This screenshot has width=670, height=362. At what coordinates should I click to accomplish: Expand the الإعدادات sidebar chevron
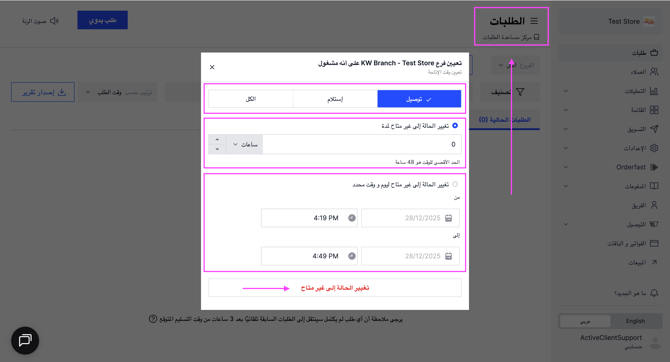[x=566, y=148]
